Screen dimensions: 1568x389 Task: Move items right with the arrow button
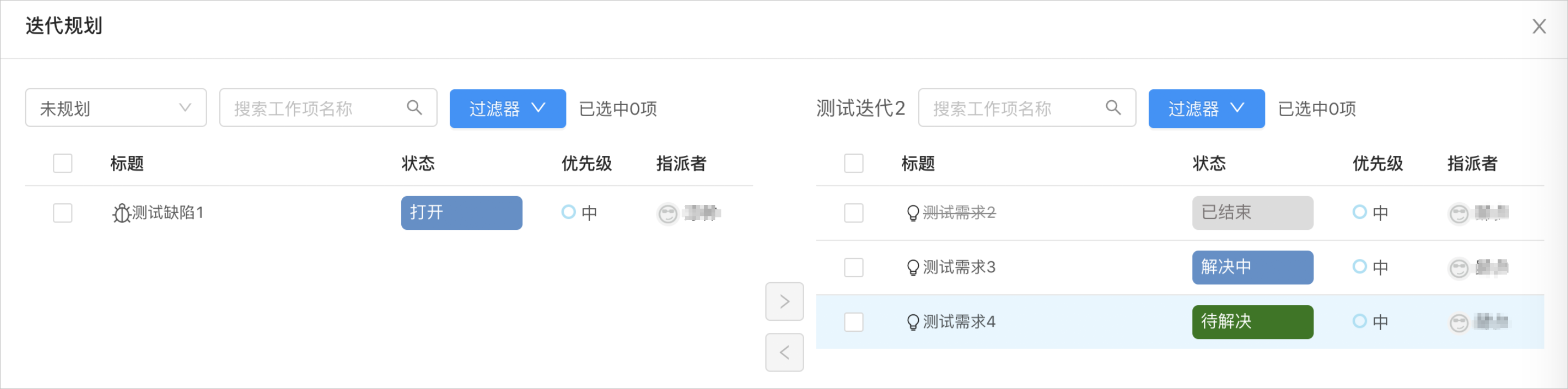coord(784,301)
